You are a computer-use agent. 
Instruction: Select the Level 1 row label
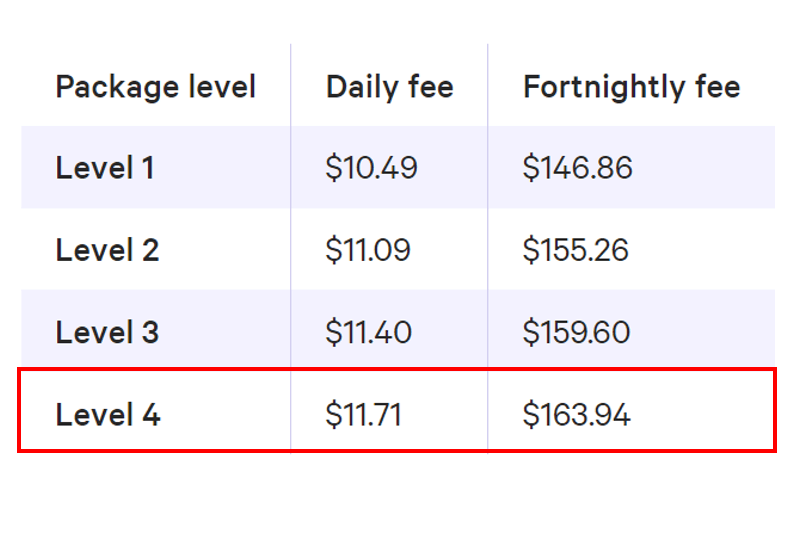[x=105, y=168]
